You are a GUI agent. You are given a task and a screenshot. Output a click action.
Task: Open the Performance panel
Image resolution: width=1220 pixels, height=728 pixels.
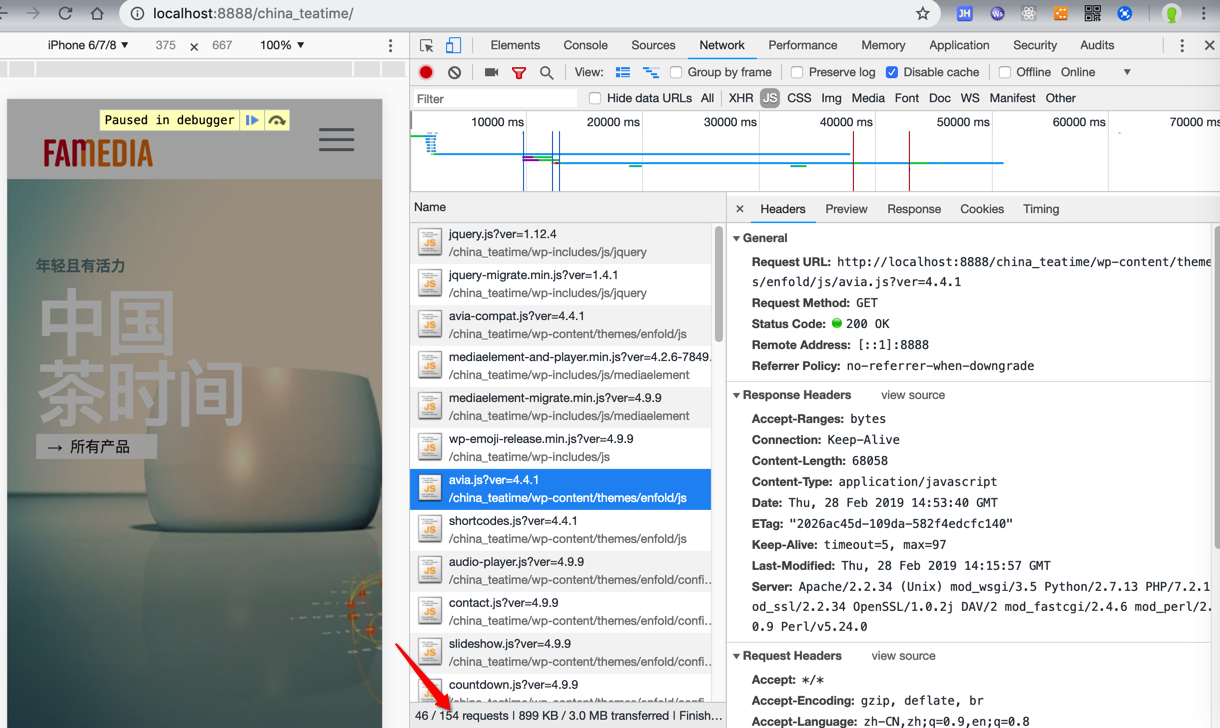tap(803, 46)
